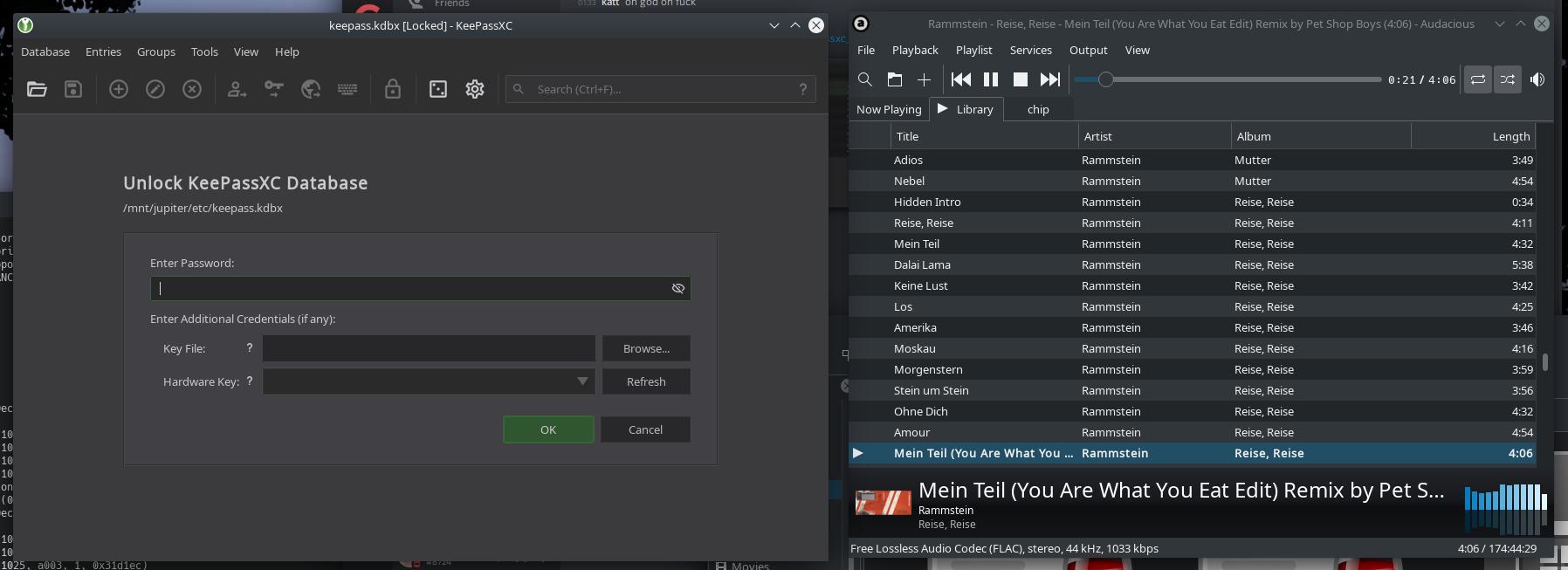Open the KeePassXC title bar dropdown arrow
Screen dimensions: 1568x570
pyautogui.click(x=774, y=25)
